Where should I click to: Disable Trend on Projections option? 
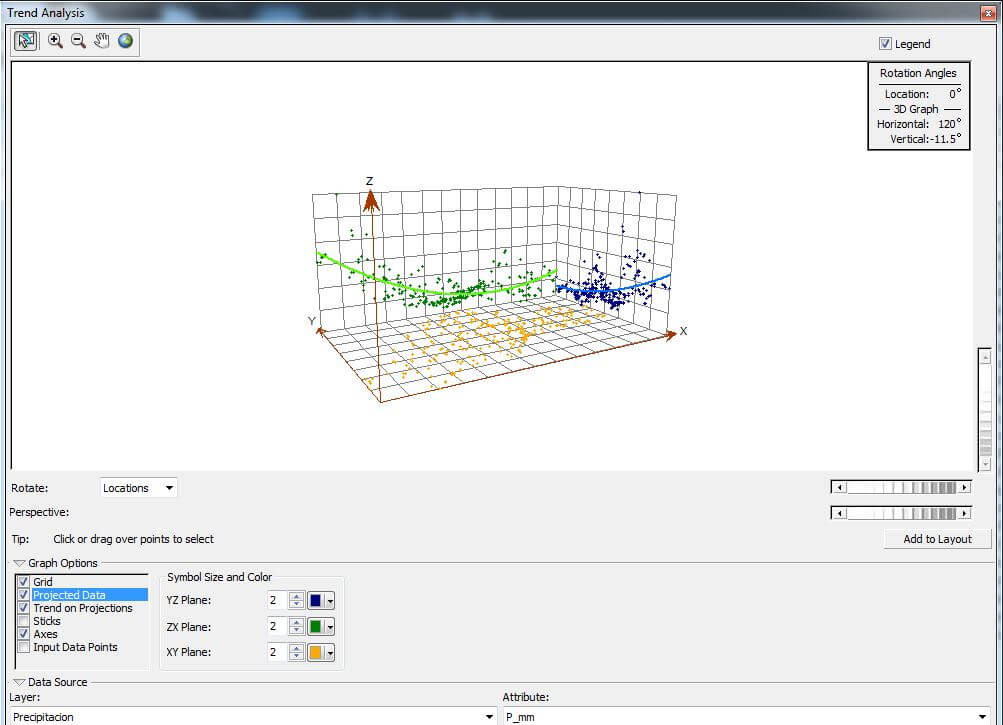point(23,608)
